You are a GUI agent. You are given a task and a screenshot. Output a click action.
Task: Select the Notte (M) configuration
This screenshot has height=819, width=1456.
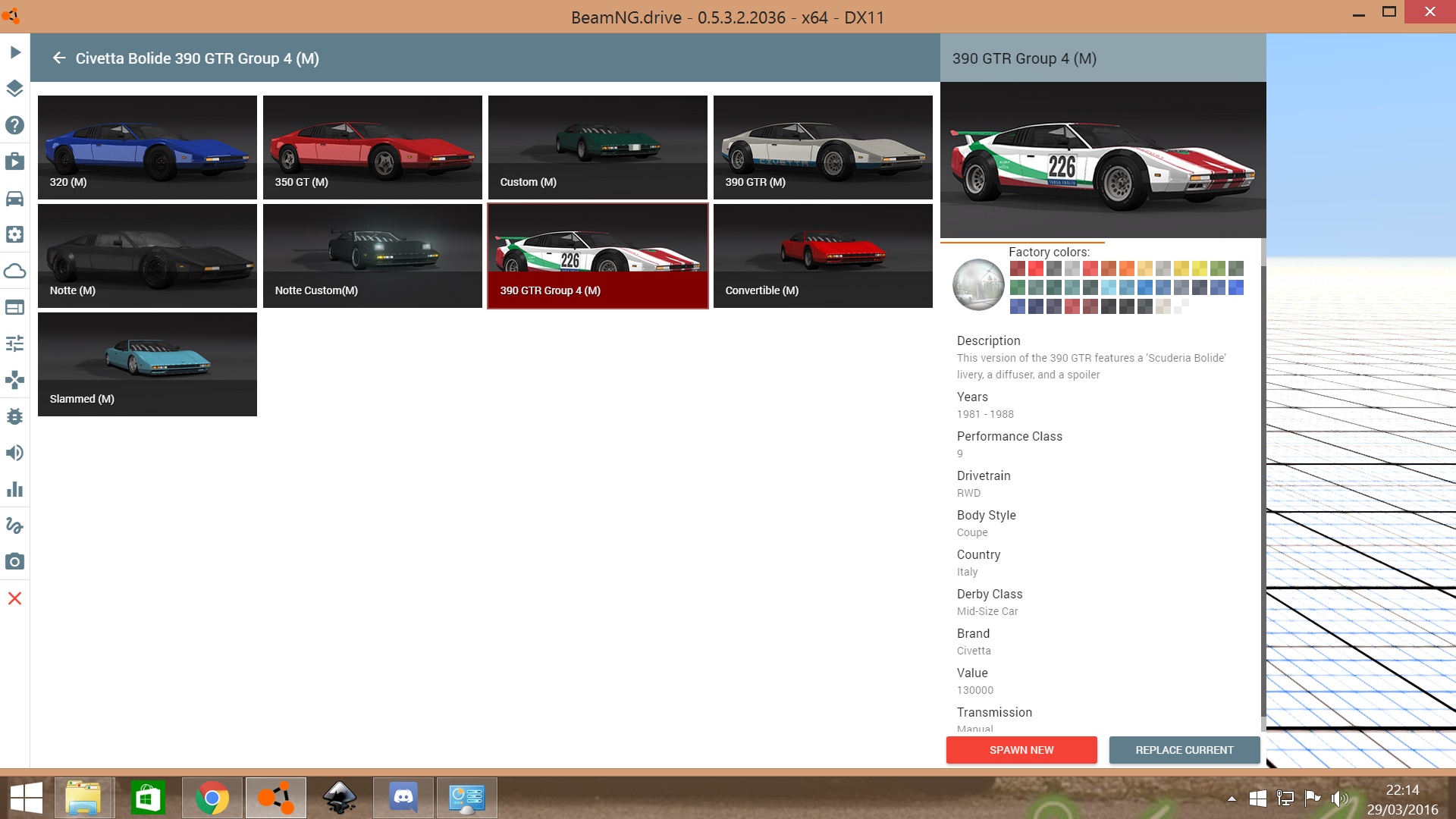point(147,256)
